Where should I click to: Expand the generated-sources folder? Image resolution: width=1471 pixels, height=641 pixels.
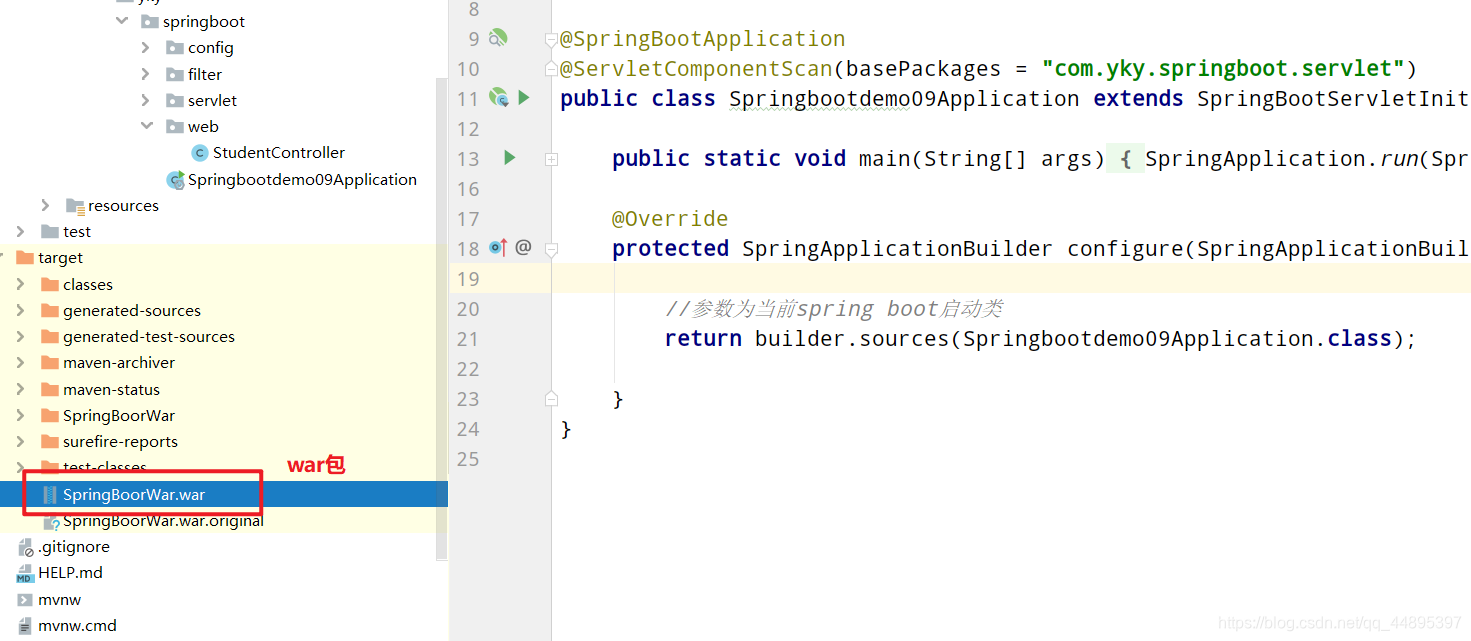21,310
